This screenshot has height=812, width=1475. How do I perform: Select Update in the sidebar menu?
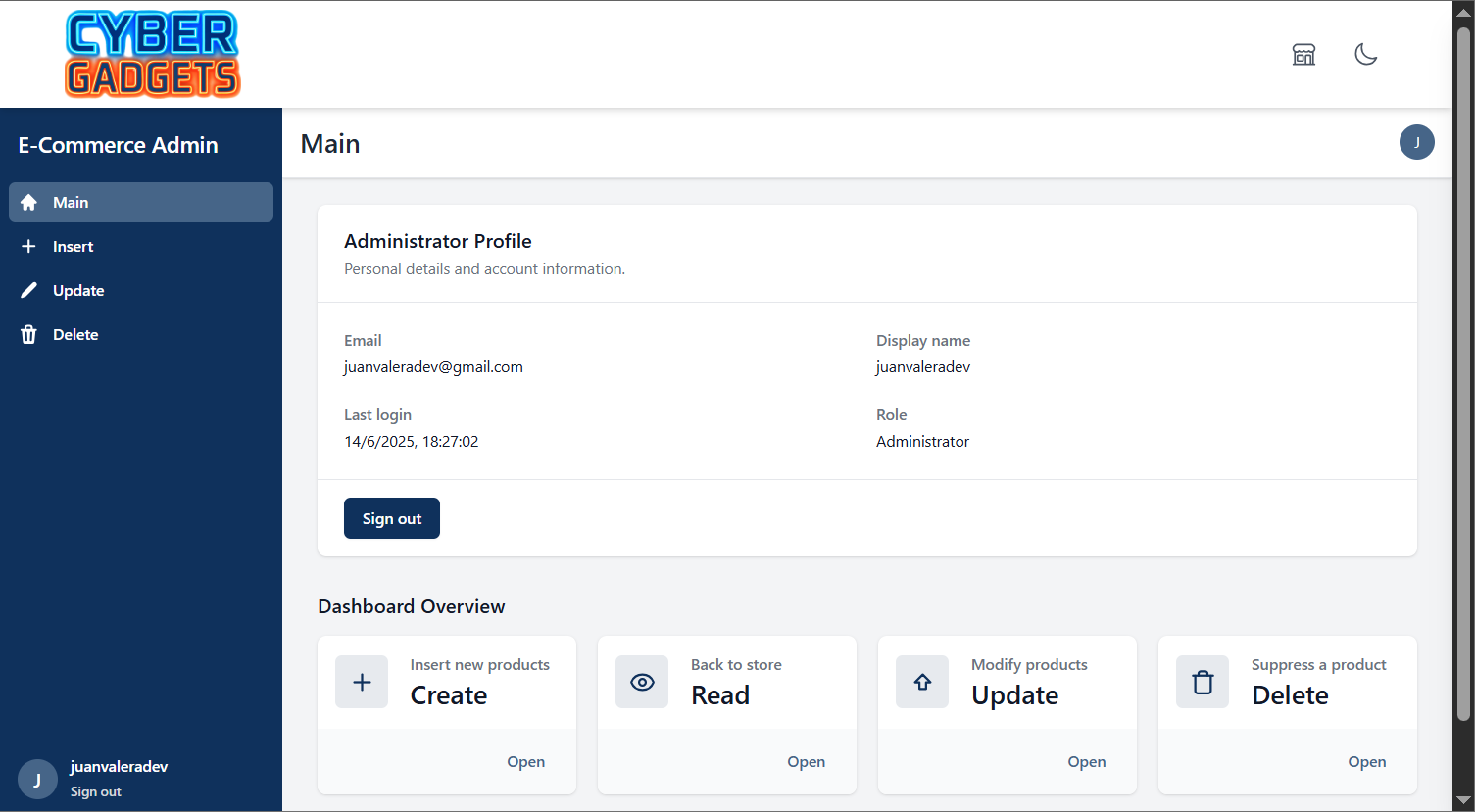tap(141, 290)
